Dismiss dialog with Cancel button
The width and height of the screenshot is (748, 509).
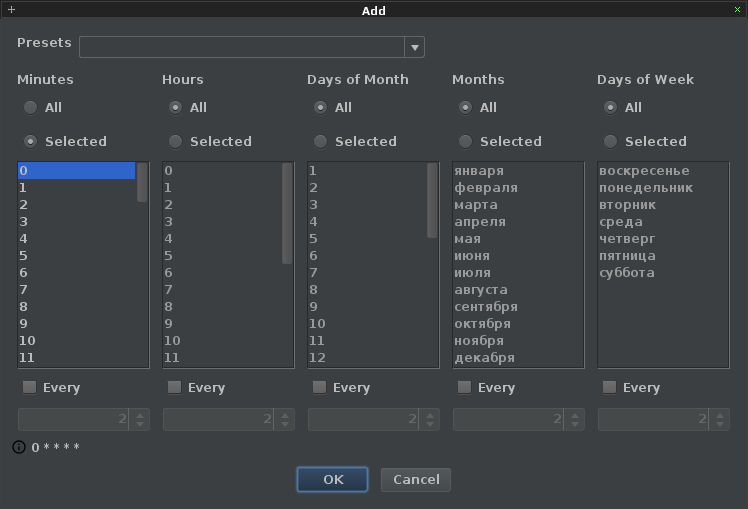tap(416, 479)
